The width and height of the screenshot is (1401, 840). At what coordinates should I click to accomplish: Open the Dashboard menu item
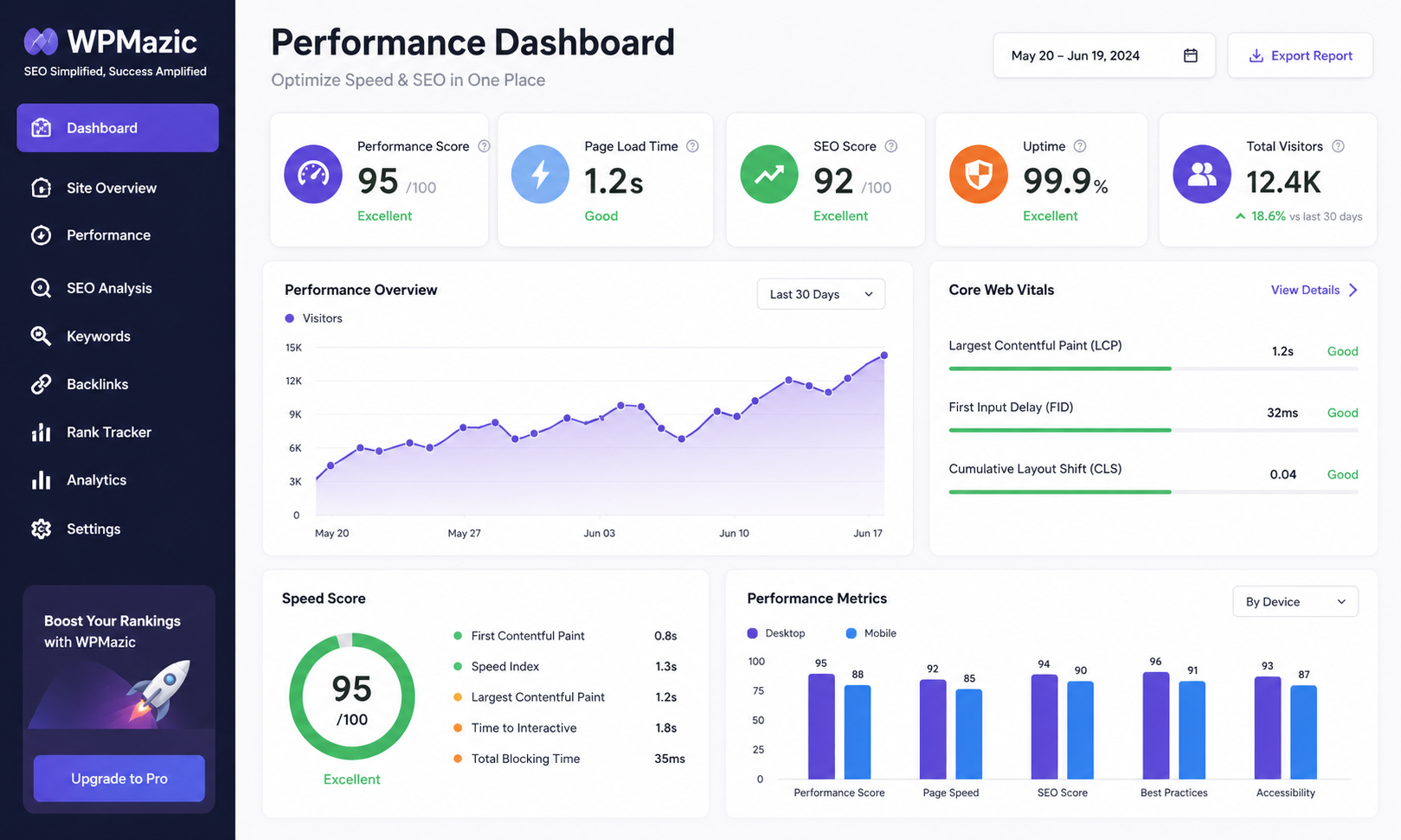click(x=118, y=128)
